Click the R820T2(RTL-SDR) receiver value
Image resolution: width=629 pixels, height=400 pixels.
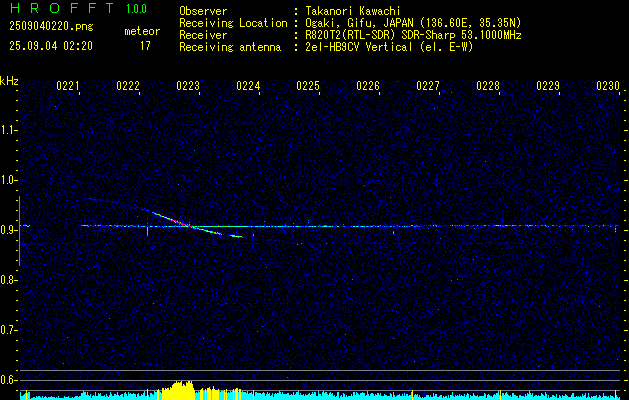tap(413, 35)
